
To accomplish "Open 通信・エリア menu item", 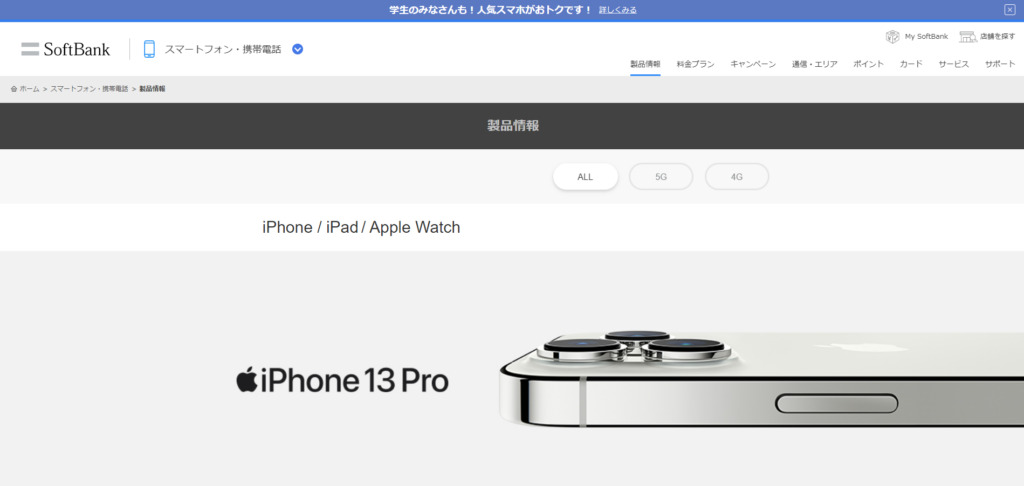I will tap(814, 64).
